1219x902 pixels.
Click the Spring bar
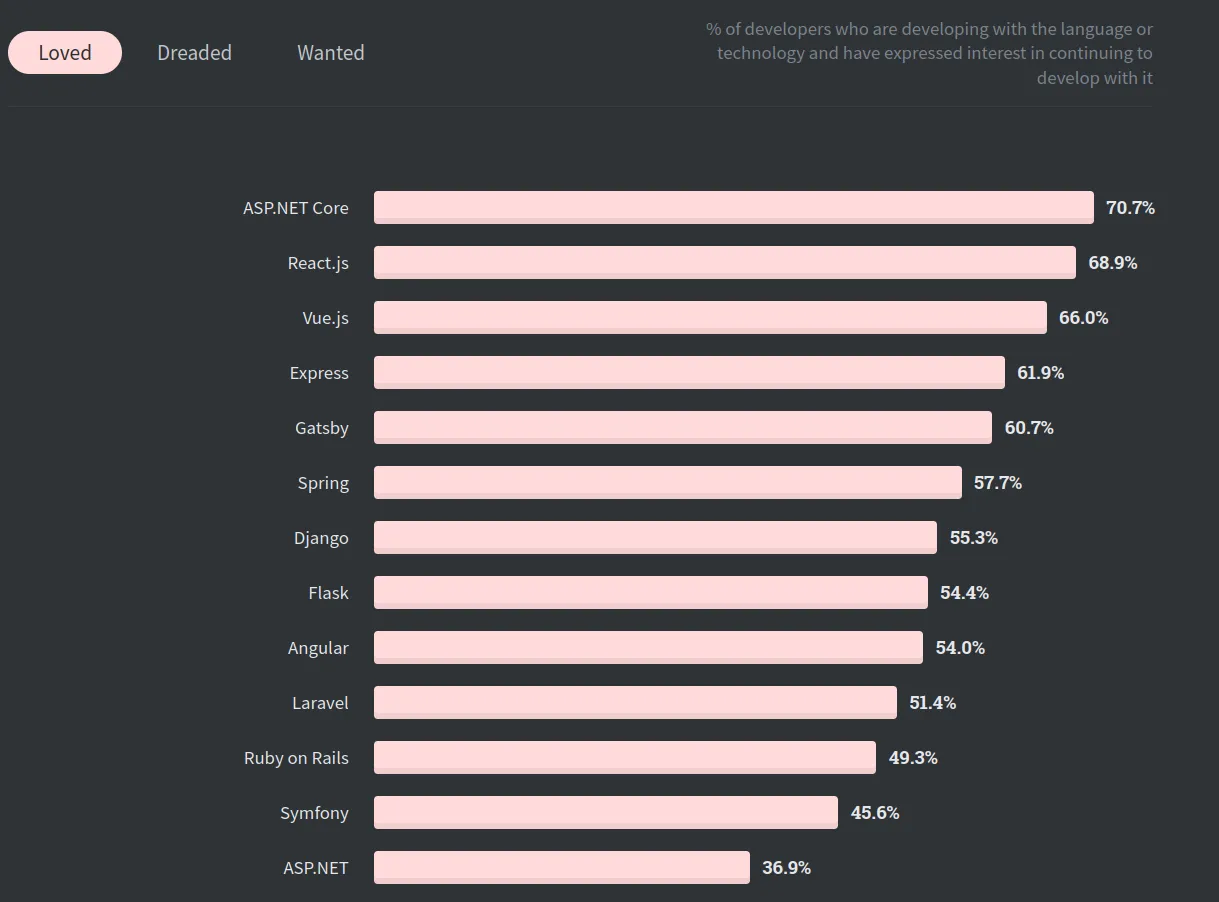tap(665, 482)
